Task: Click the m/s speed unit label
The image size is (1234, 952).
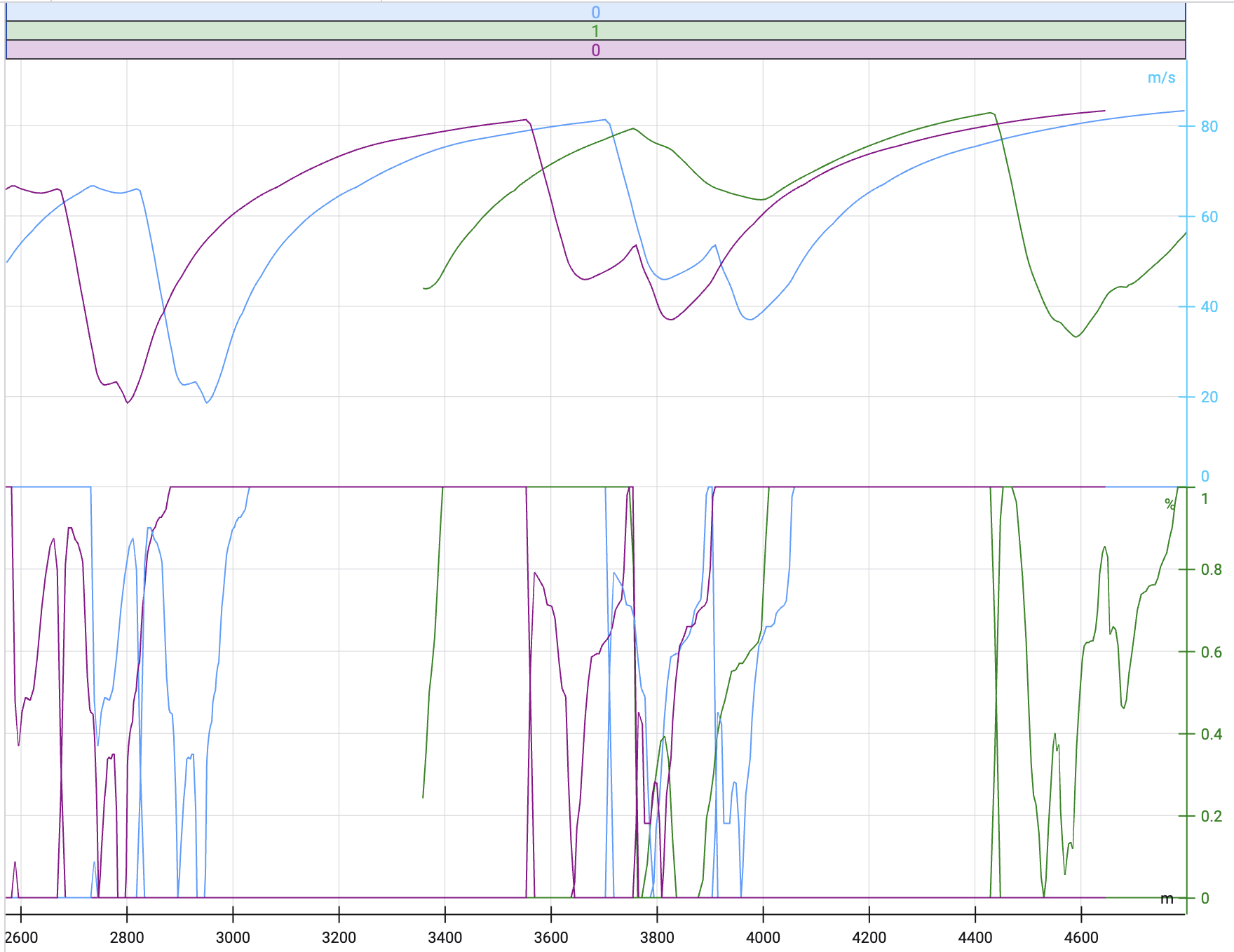Action: [x=1161, y=78]
